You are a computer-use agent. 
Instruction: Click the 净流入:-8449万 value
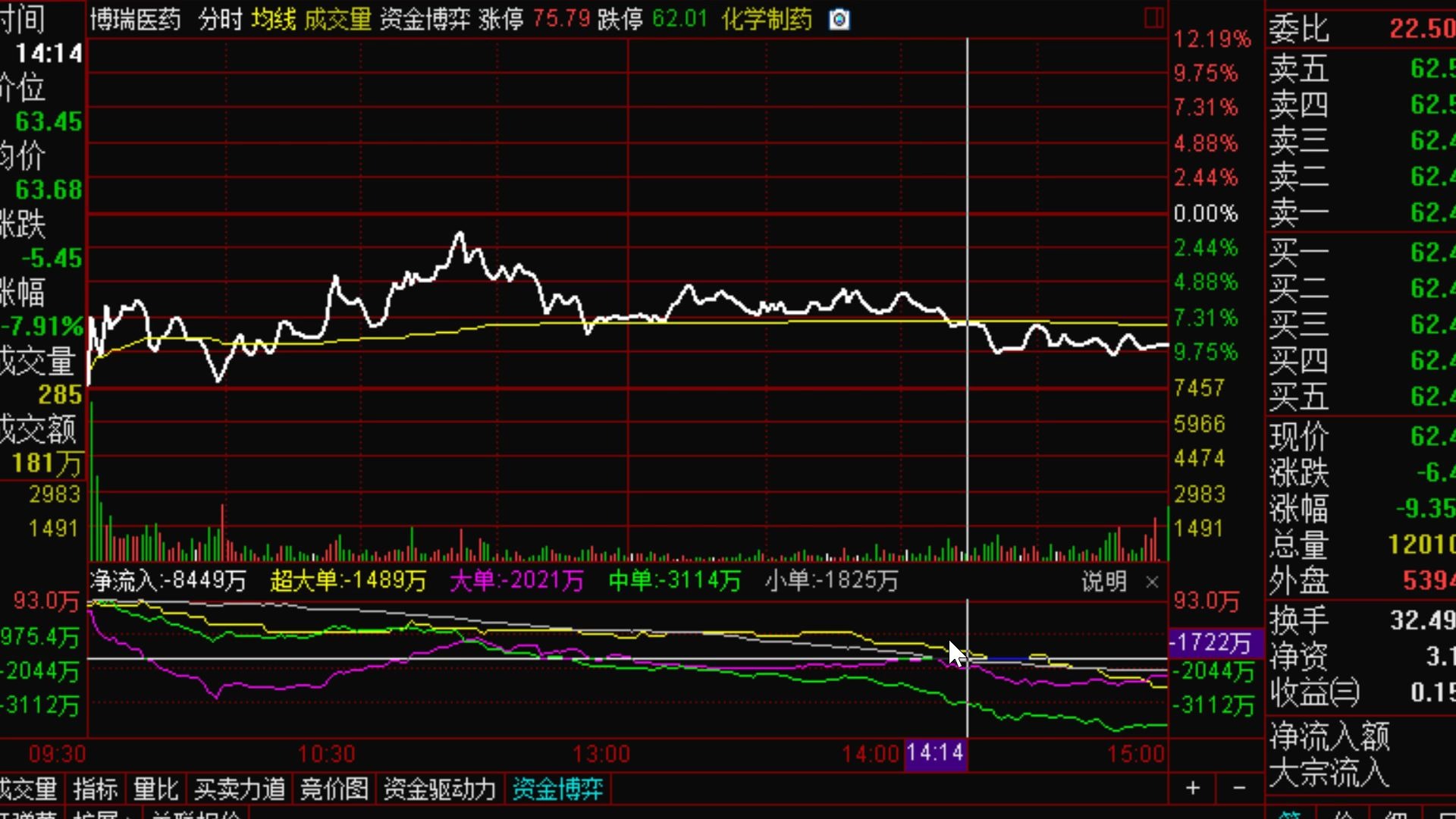point(168,581)
